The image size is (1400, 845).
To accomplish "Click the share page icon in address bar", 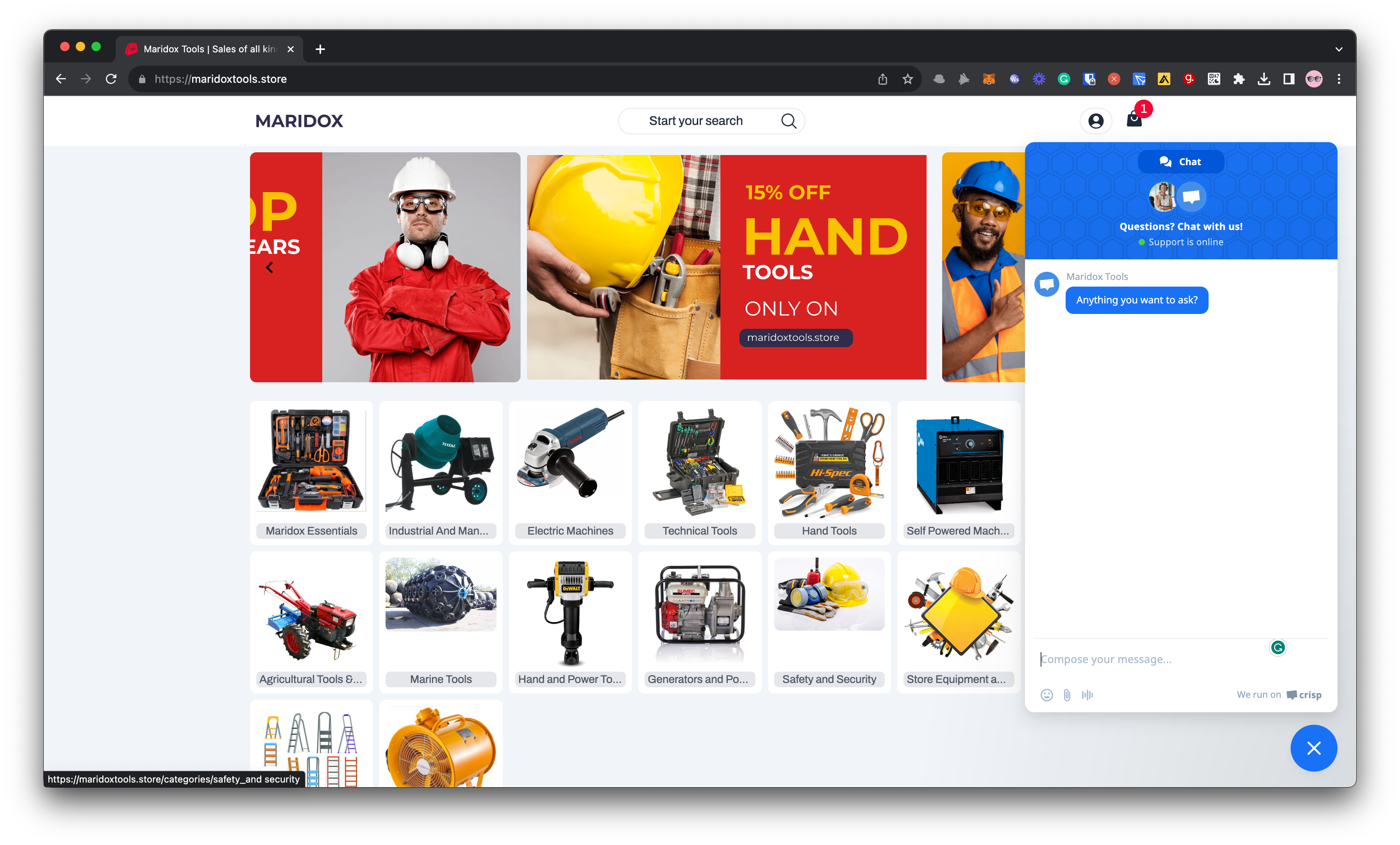I will (x=882, y=79).
